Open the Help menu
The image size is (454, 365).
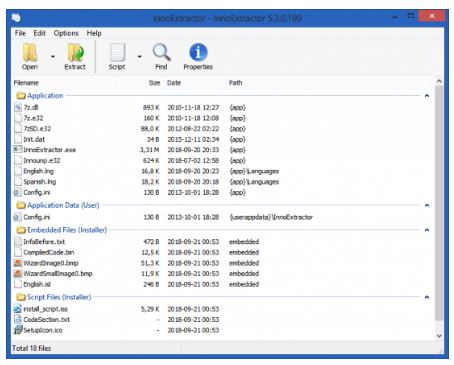click(94, 33)
